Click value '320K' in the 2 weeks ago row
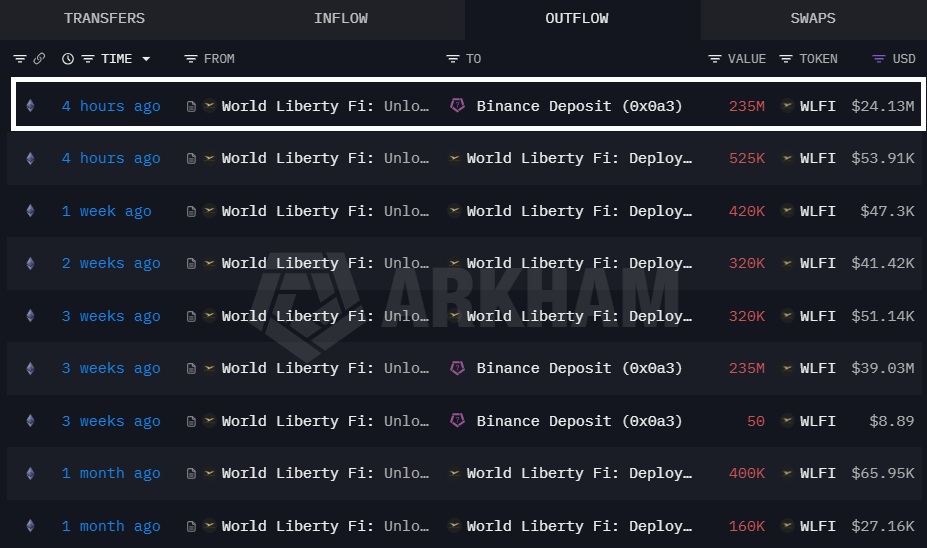927x548 pixels. (747, 263)
